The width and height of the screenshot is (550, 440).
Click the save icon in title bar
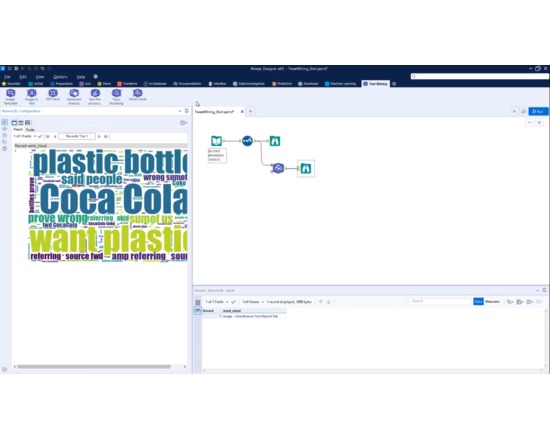(x=16, y=69)
